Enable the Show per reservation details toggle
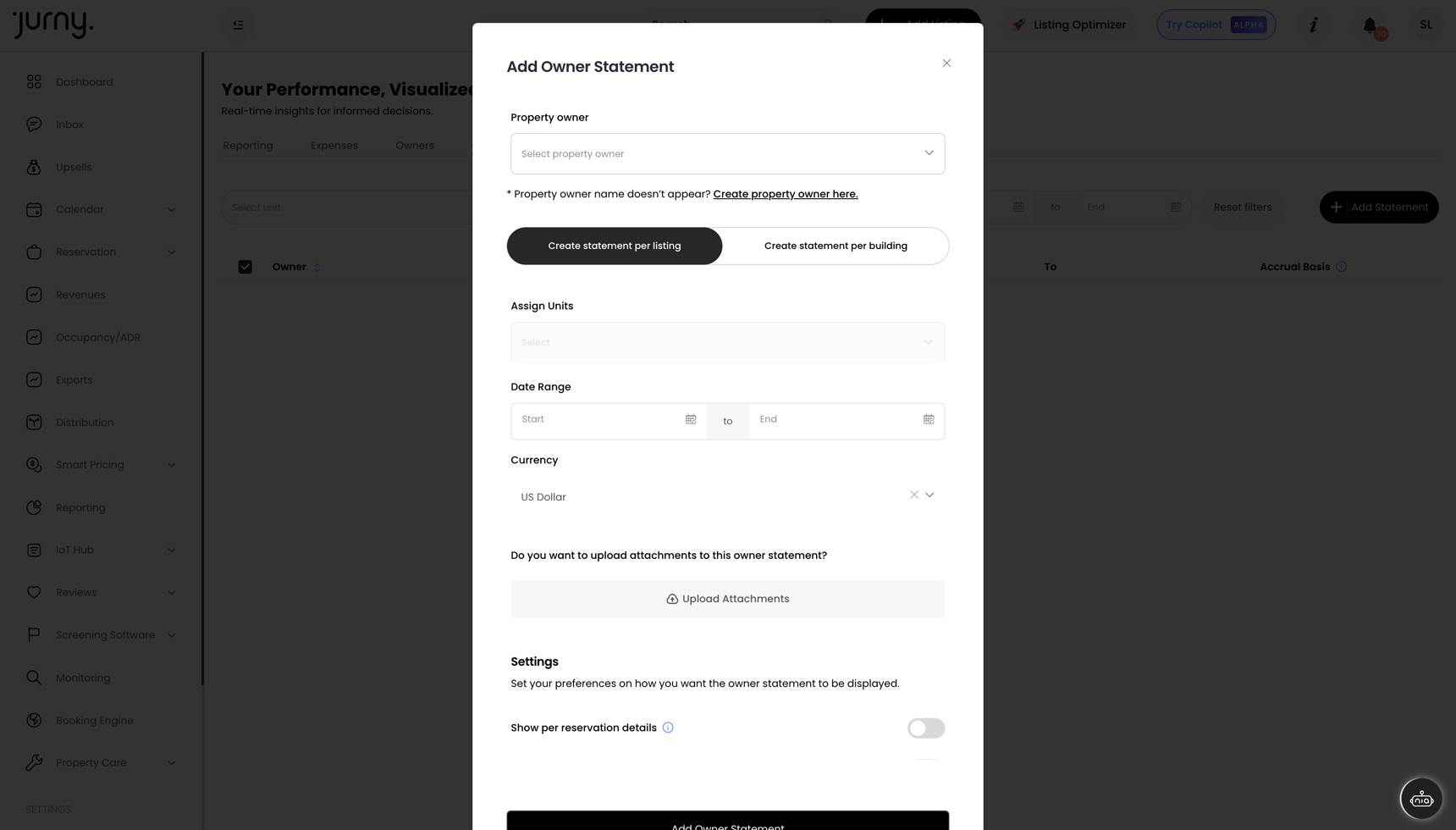Viewport: 1456px width, 830px height. coord(926,728)
